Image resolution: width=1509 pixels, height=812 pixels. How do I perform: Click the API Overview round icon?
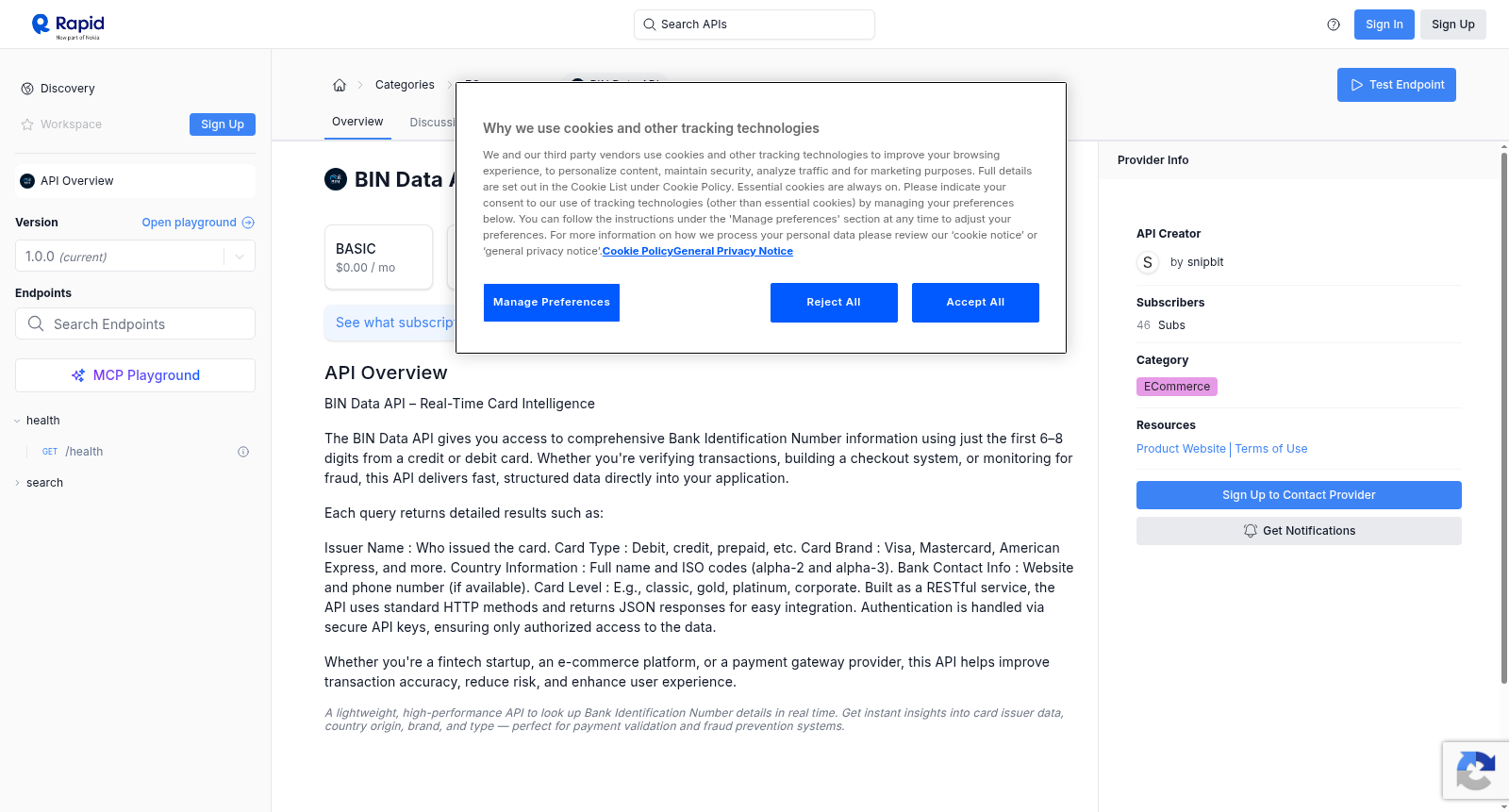point(27,181)
